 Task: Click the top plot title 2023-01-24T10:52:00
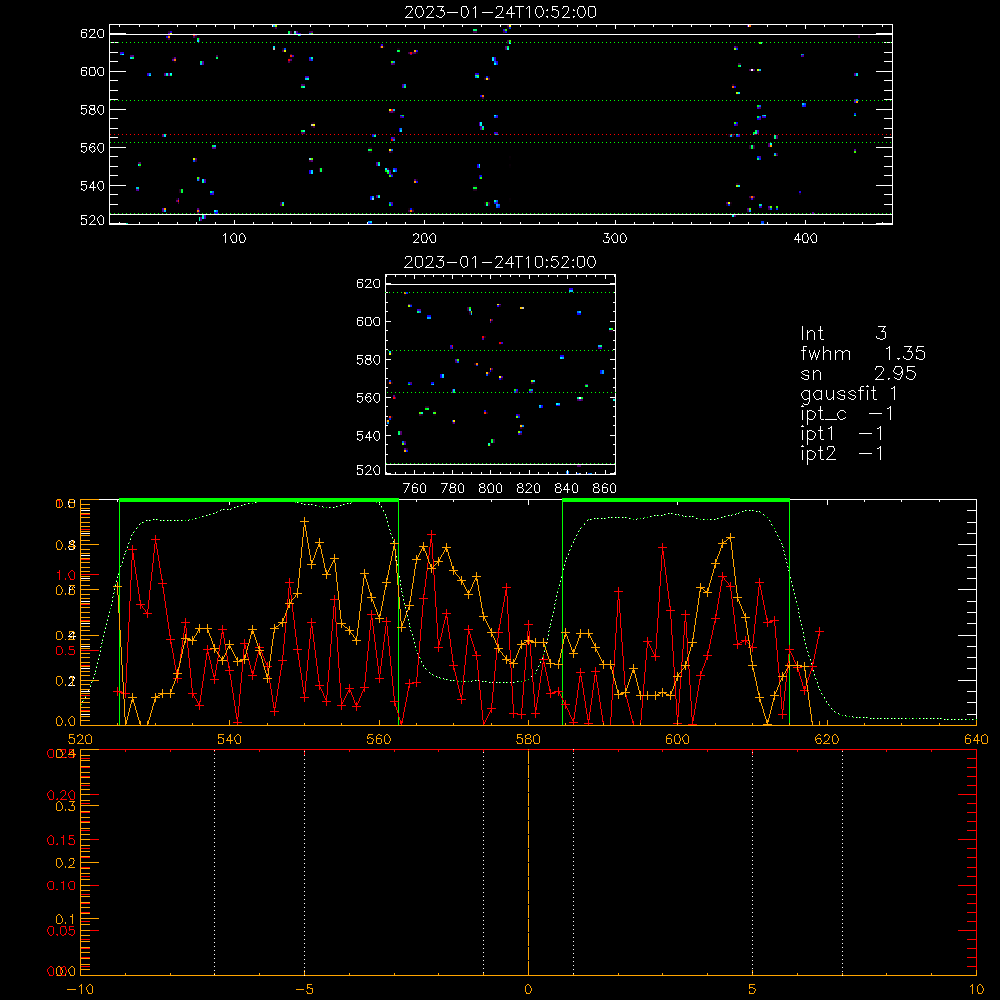(x=500, y=12)
